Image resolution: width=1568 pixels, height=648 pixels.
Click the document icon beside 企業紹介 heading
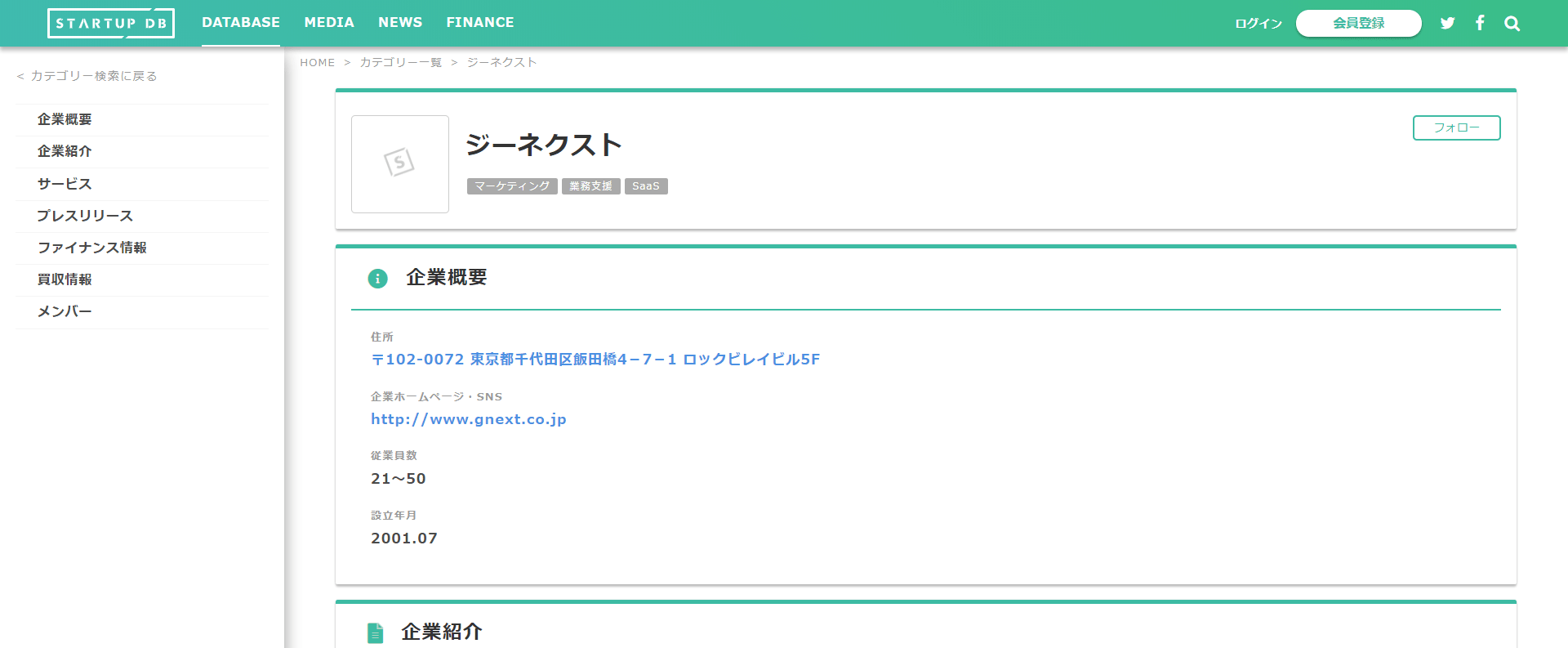375,632
